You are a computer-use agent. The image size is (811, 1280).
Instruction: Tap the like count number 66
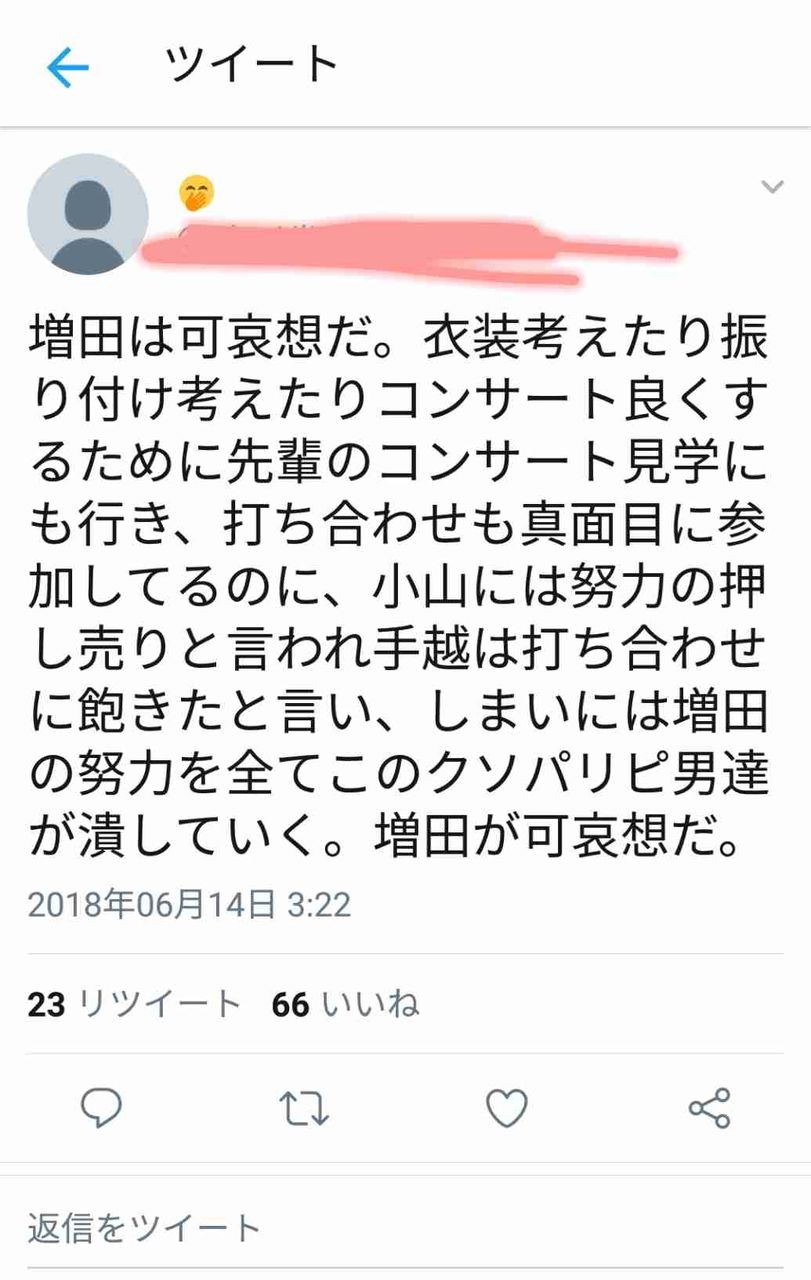tap(290, 1004)
